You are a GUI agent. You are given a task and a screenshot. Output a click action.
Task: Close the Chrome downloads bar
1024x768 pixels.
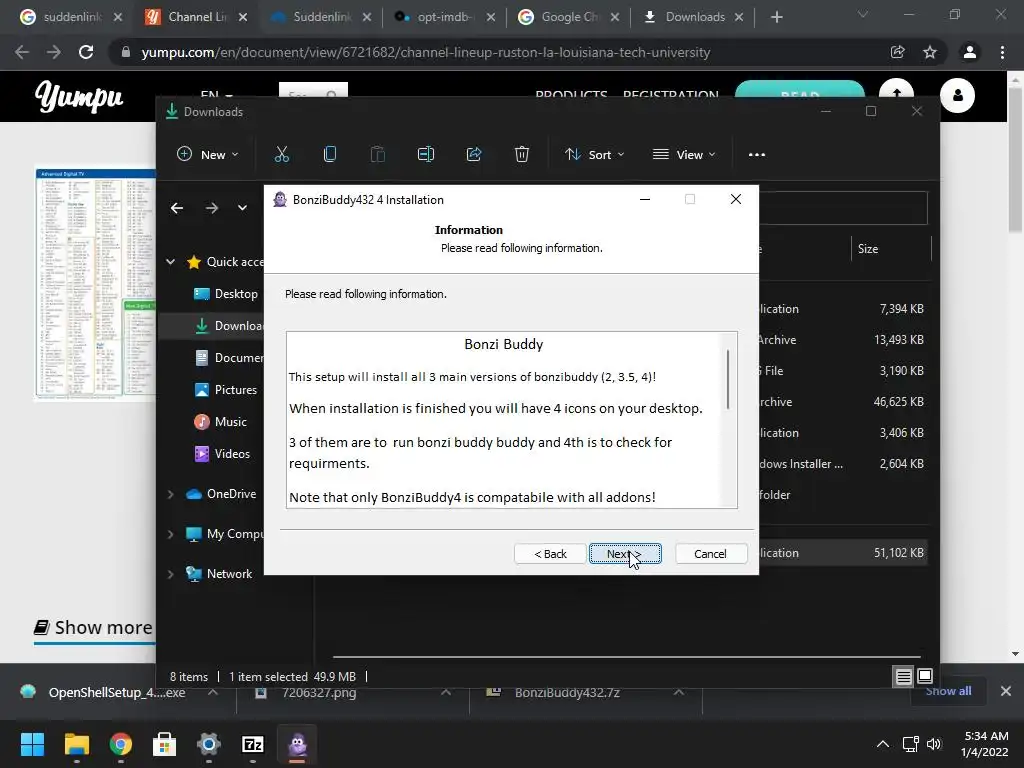(x=1006, y=691)
